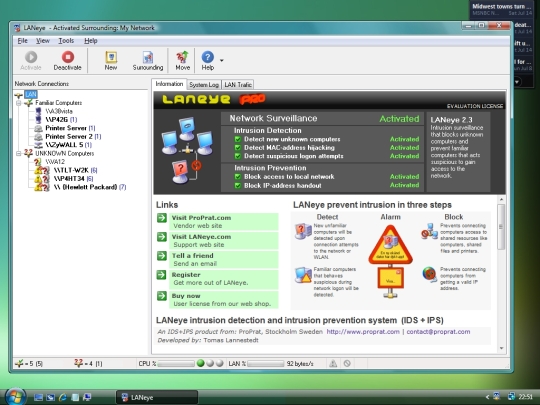The width and height of the screenshot is (540, 405).
Task: Click the Move toolbar icon
Action: click(183, 60)
